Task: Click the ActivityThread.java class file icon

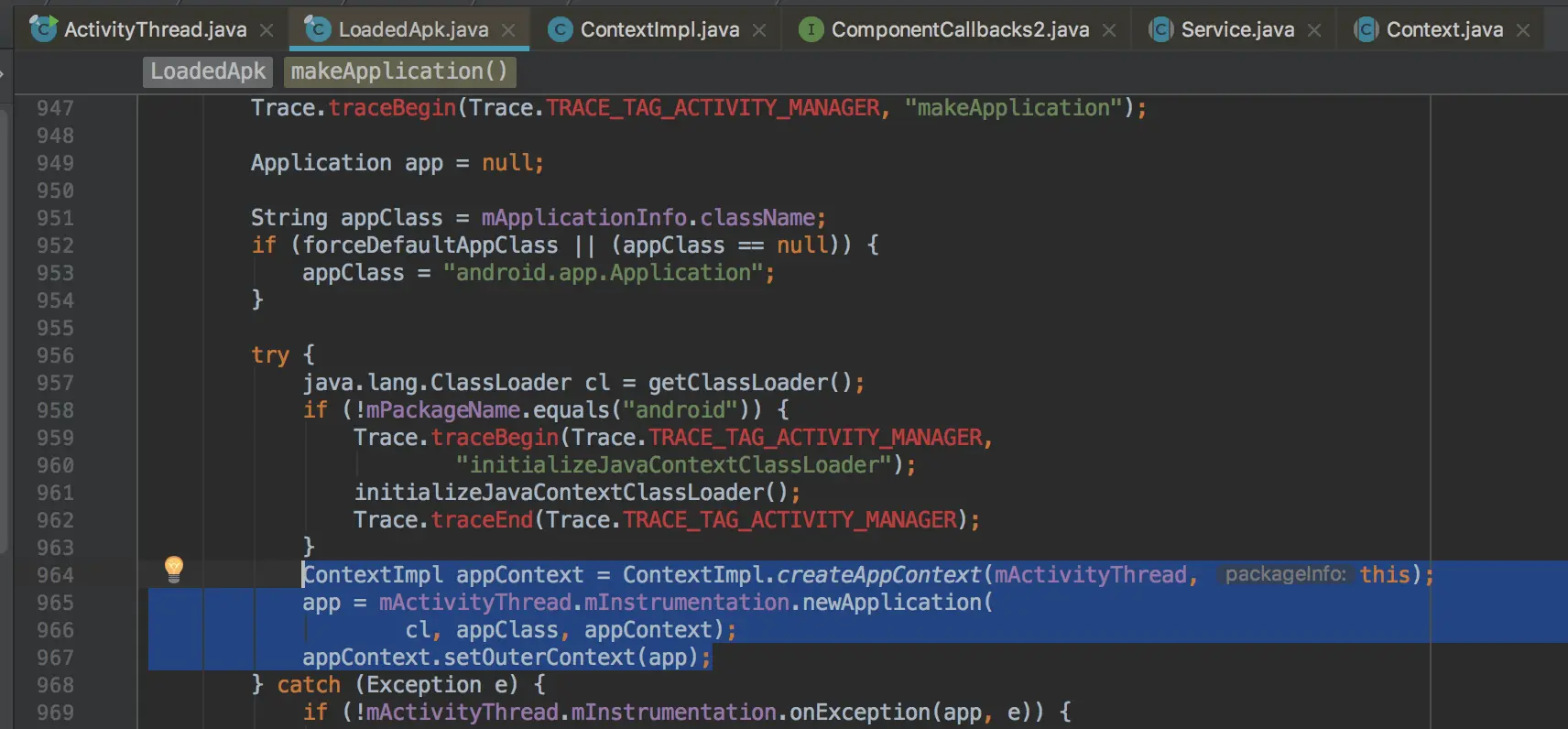Action: 43,28
